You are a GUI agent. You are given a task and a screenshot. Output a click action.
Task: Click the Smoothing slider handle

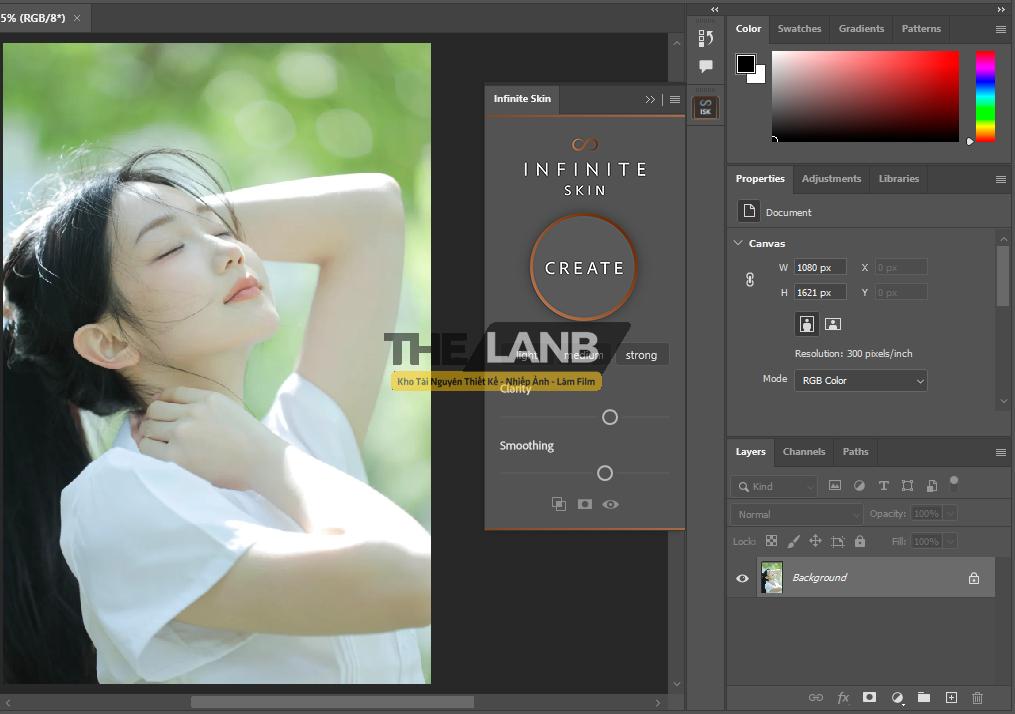604,473
